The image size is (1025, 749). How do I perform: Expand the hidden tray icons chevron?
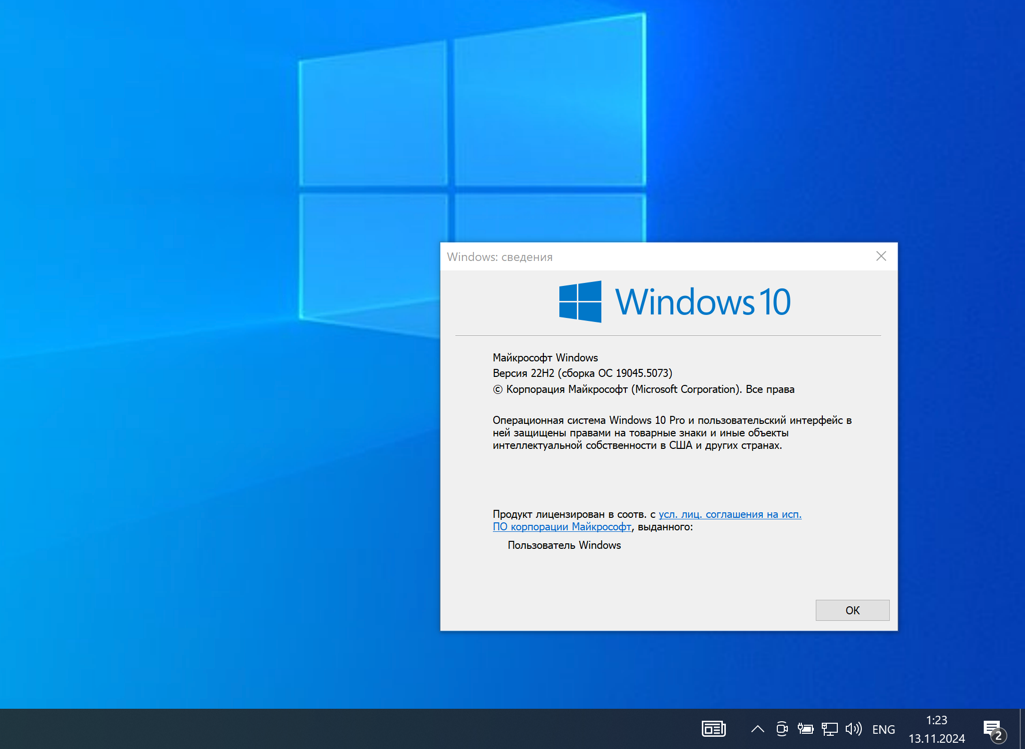click(757, 728)
